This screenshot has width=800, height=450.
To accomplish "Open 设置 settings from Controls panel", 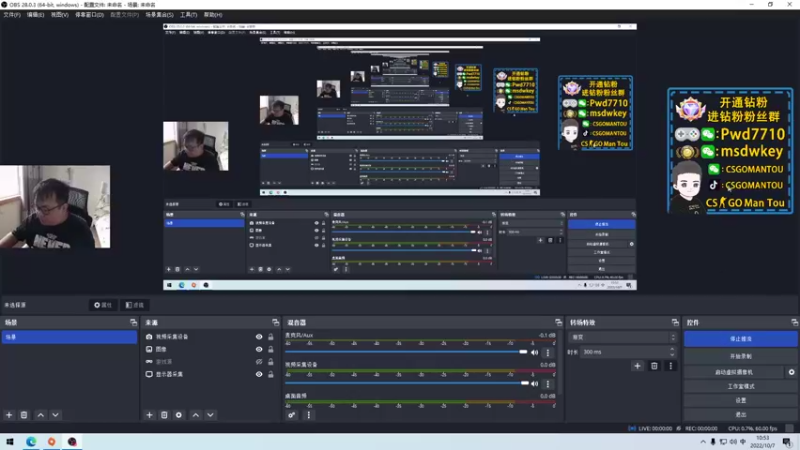I will click(x=741, y=401).
